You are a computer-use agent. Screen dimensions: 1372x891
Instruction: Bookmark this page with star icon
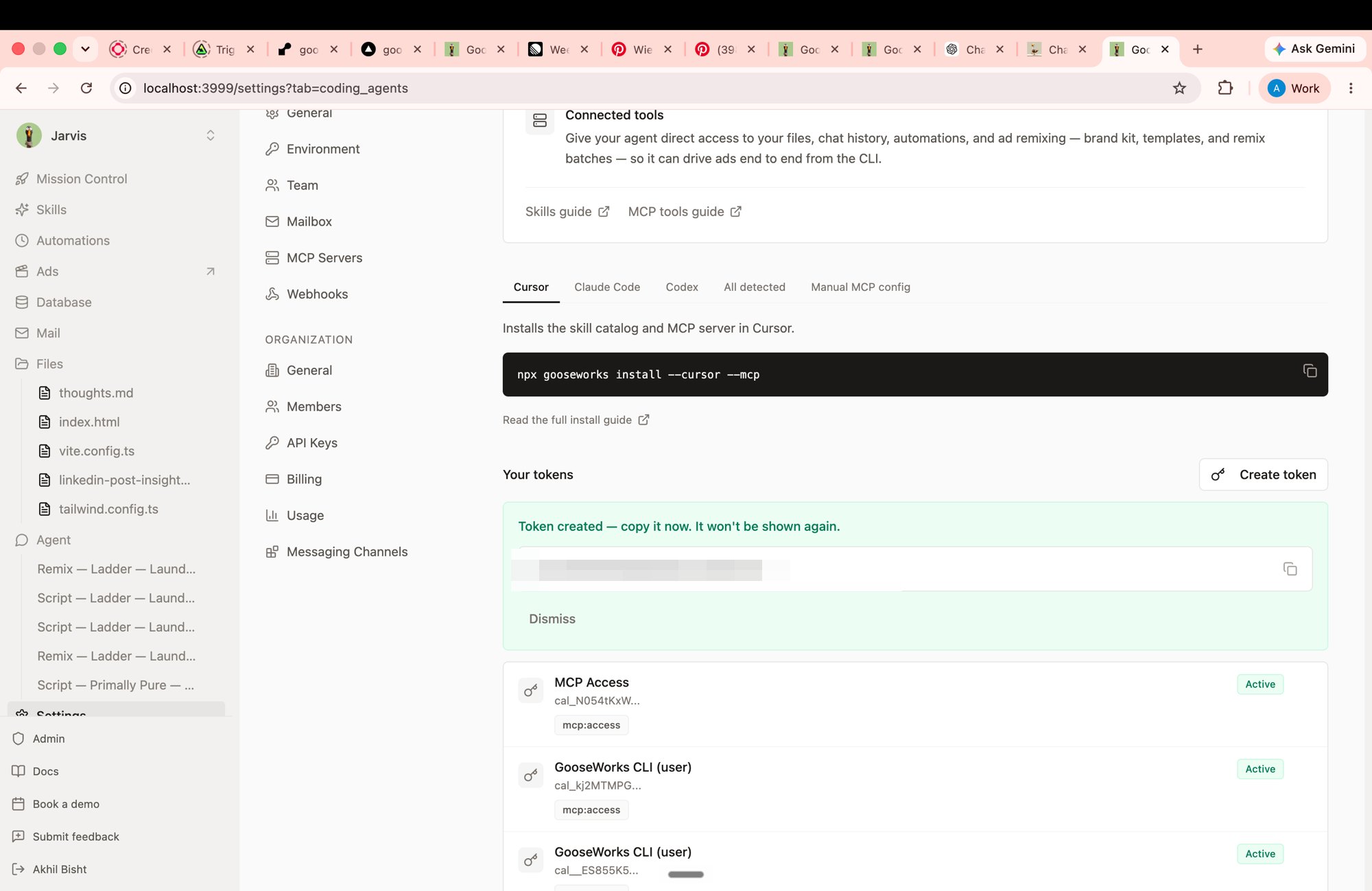[x=1179, y=88]
